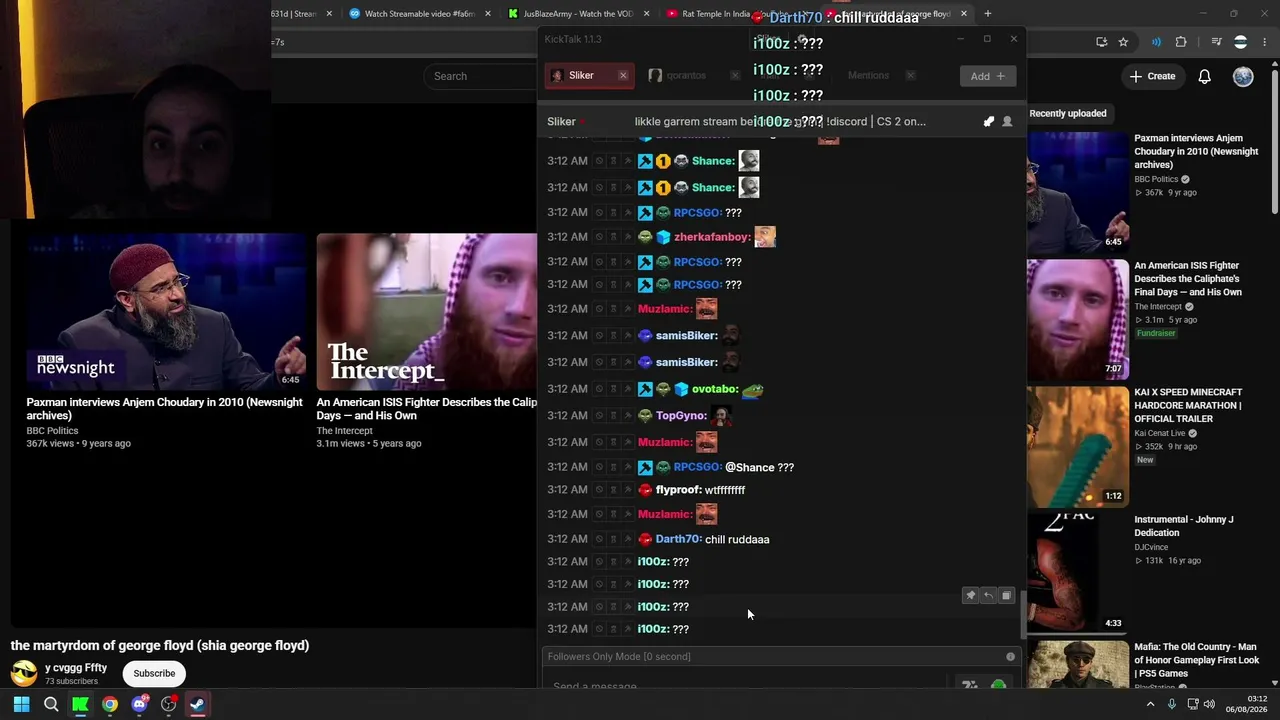Viewport: 1280px width, 720px height.
Task: Click the Add chatroom button
Action: tap(987, 76)
